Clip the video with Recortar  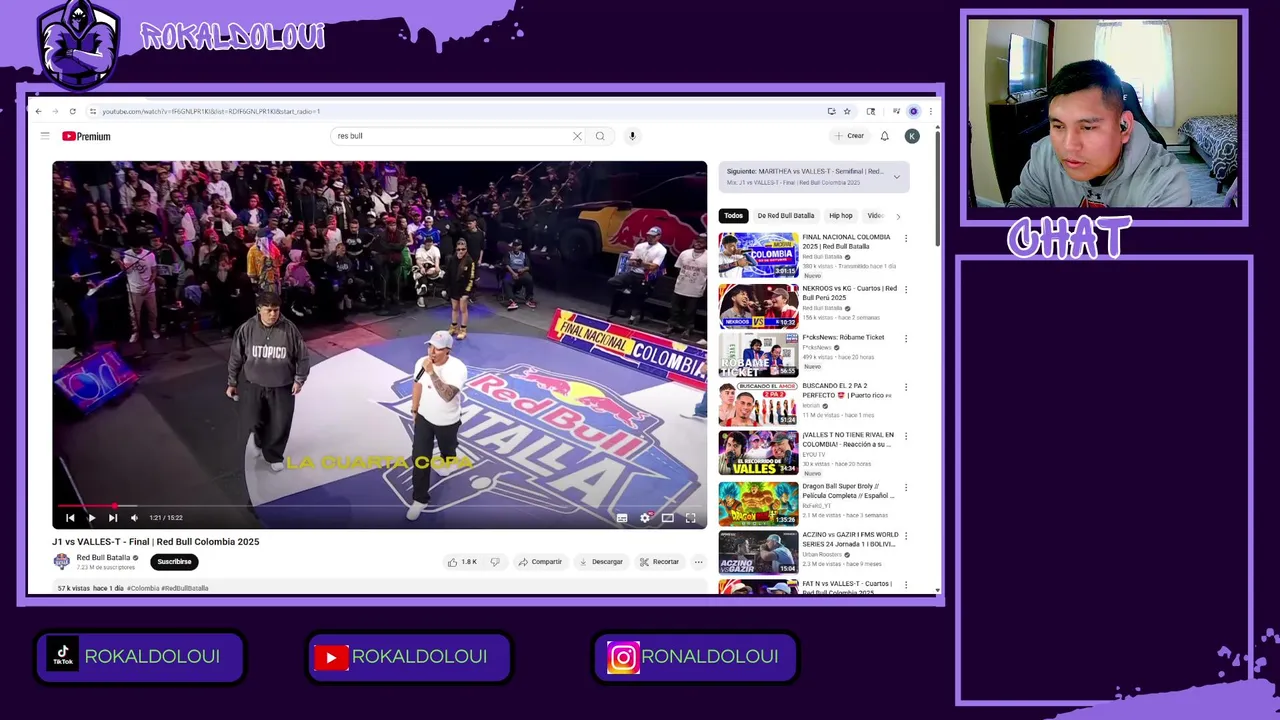point(659,562)
